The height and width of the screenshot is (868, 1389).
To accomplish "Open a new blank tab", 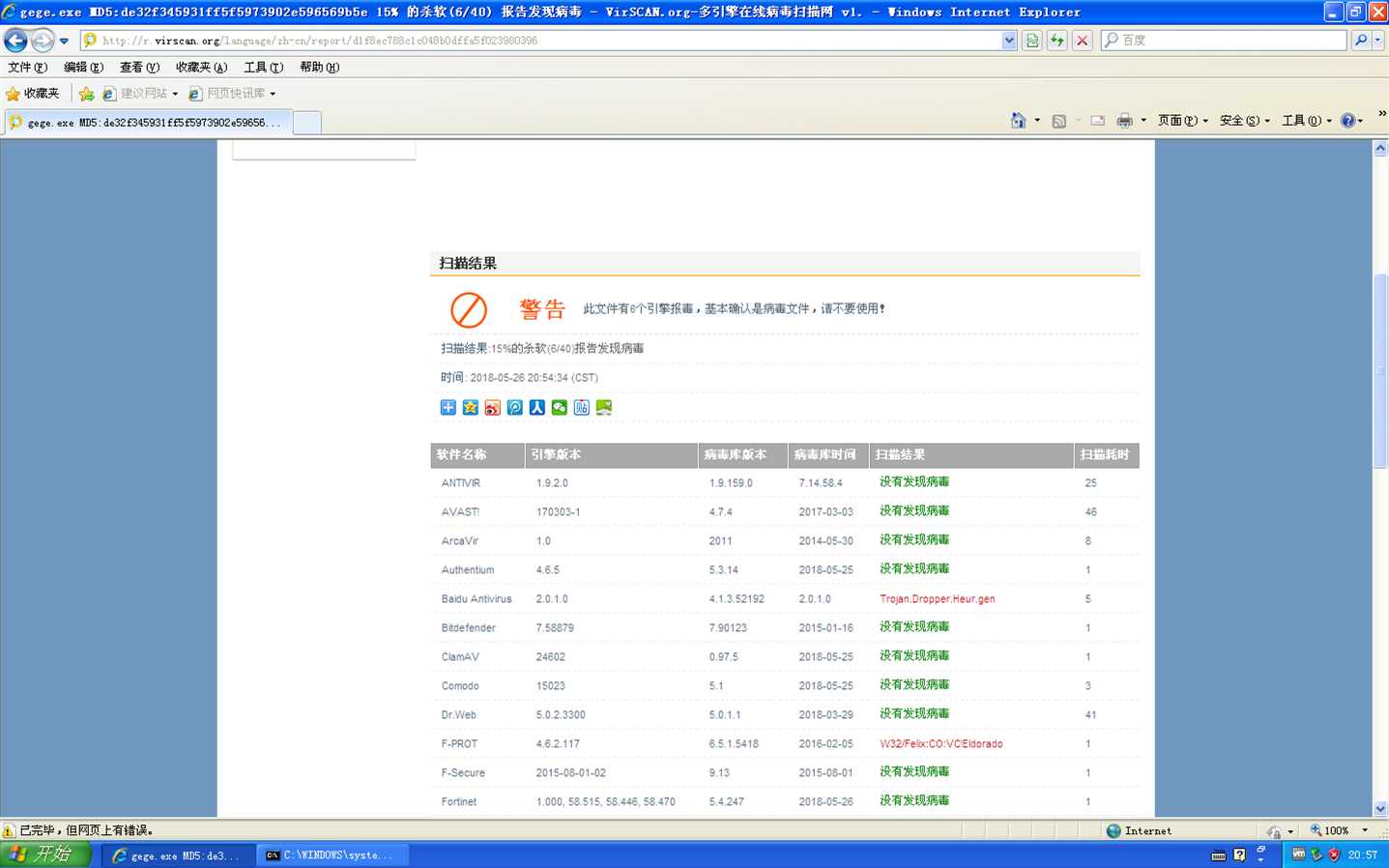I will pos(306,123).
